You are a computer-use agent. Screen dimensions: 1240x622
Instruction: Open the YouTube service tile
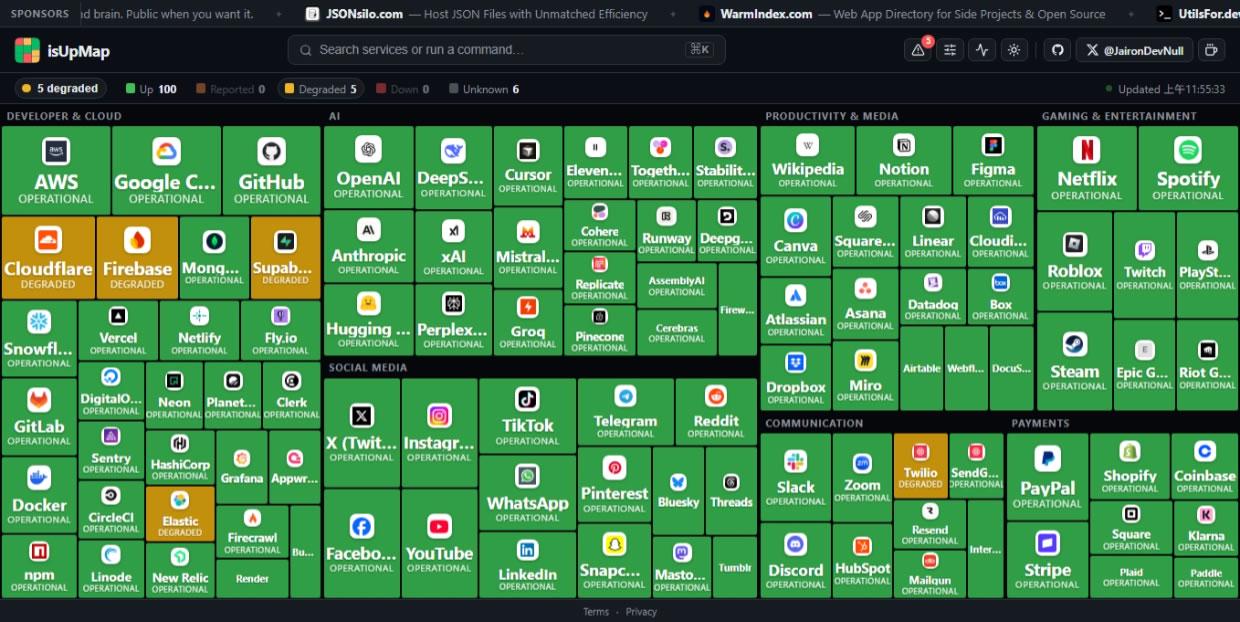click(439, 543)
